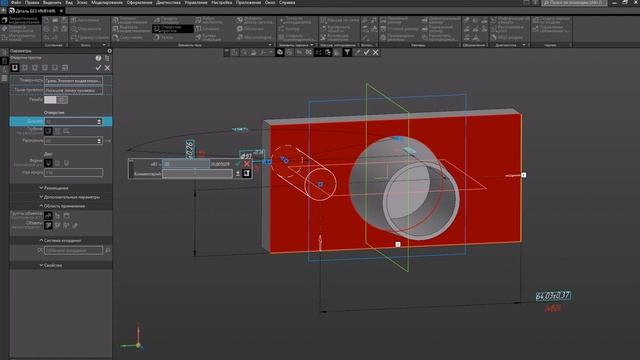640x360 pixels.
Task: Select the second Глубина depth mode
Action: 58,131
